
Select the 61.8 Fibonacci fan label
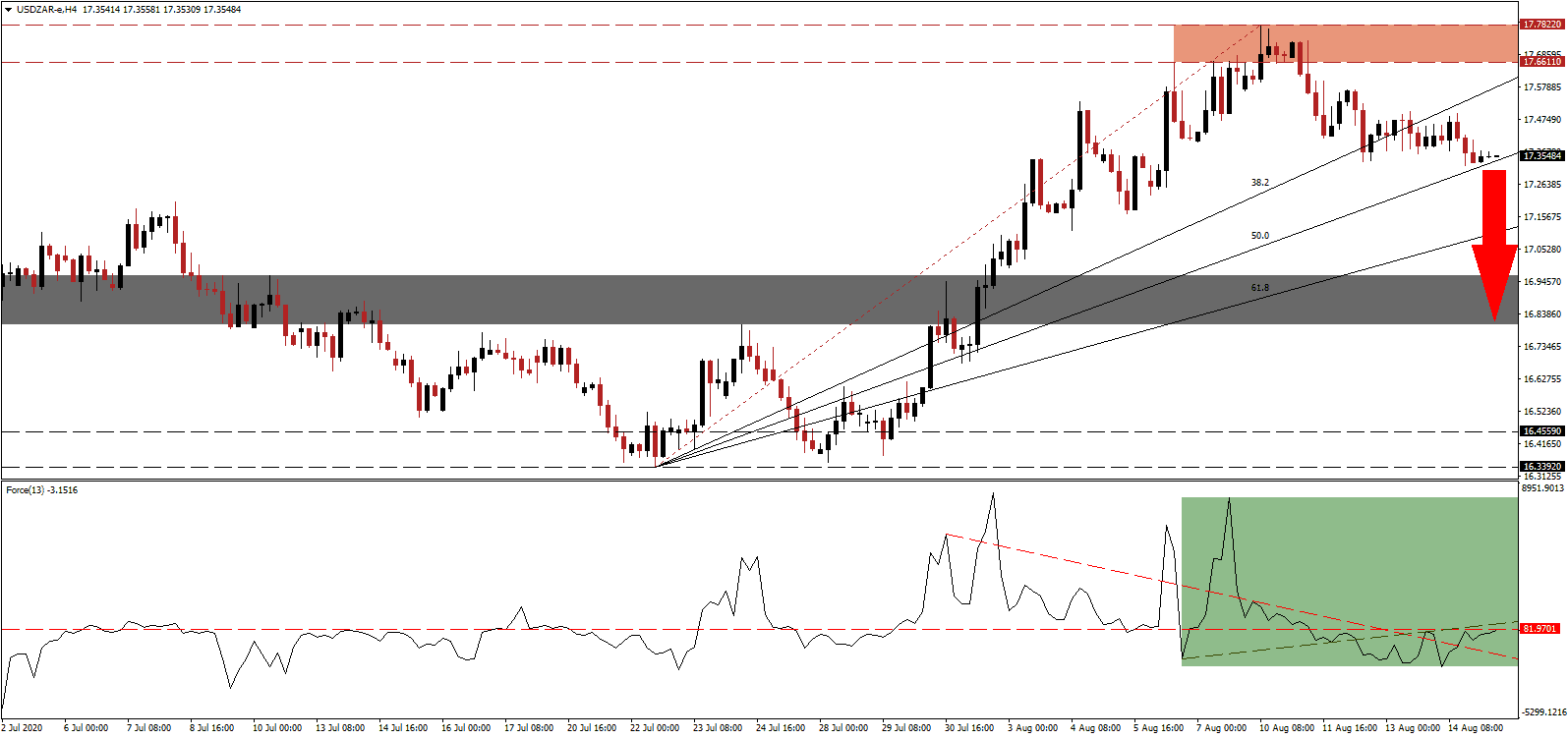pyautogui.click(x=1259, y=288)
